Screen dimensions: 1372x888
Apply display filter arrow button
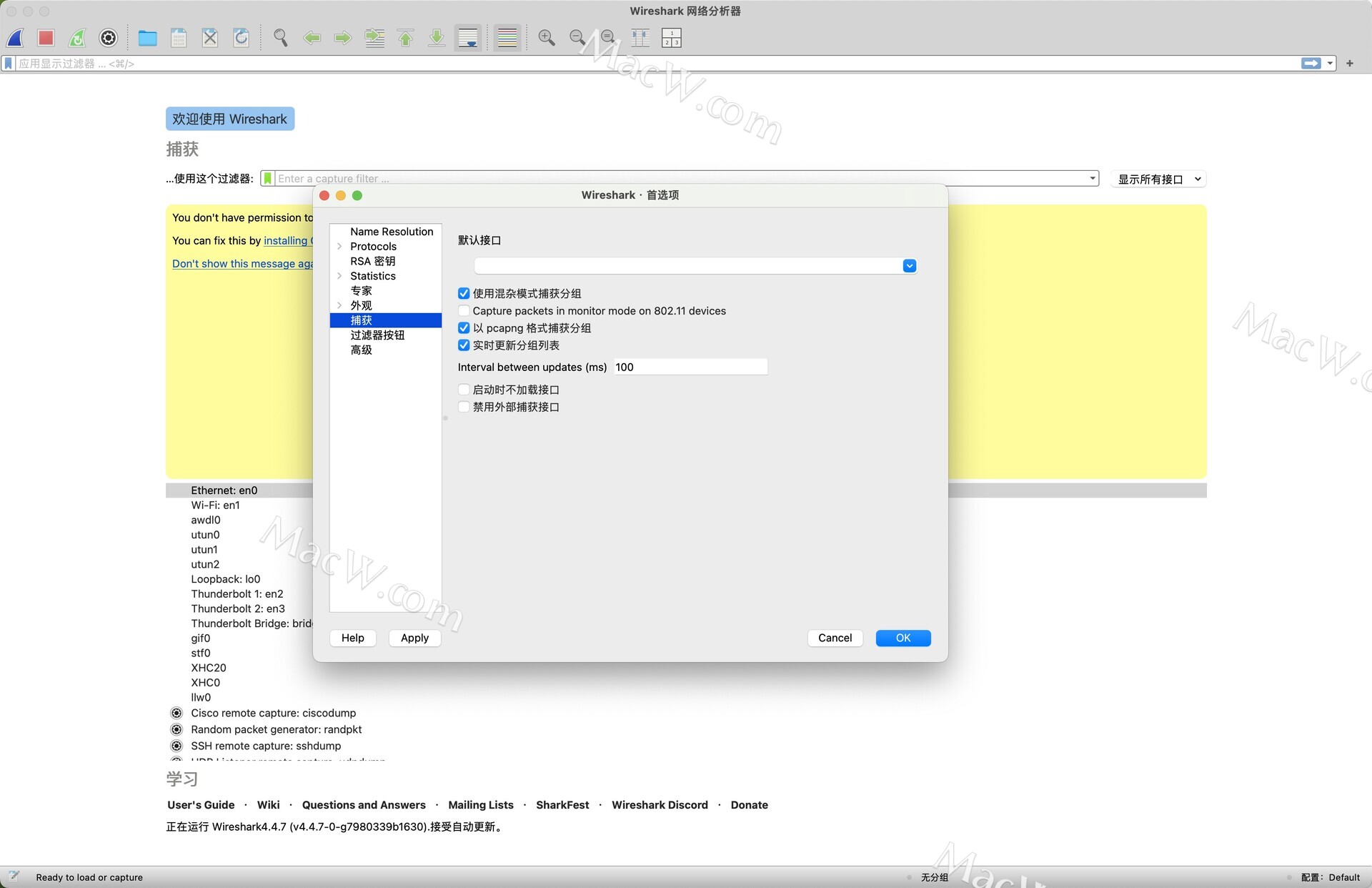click(1311, 64)
